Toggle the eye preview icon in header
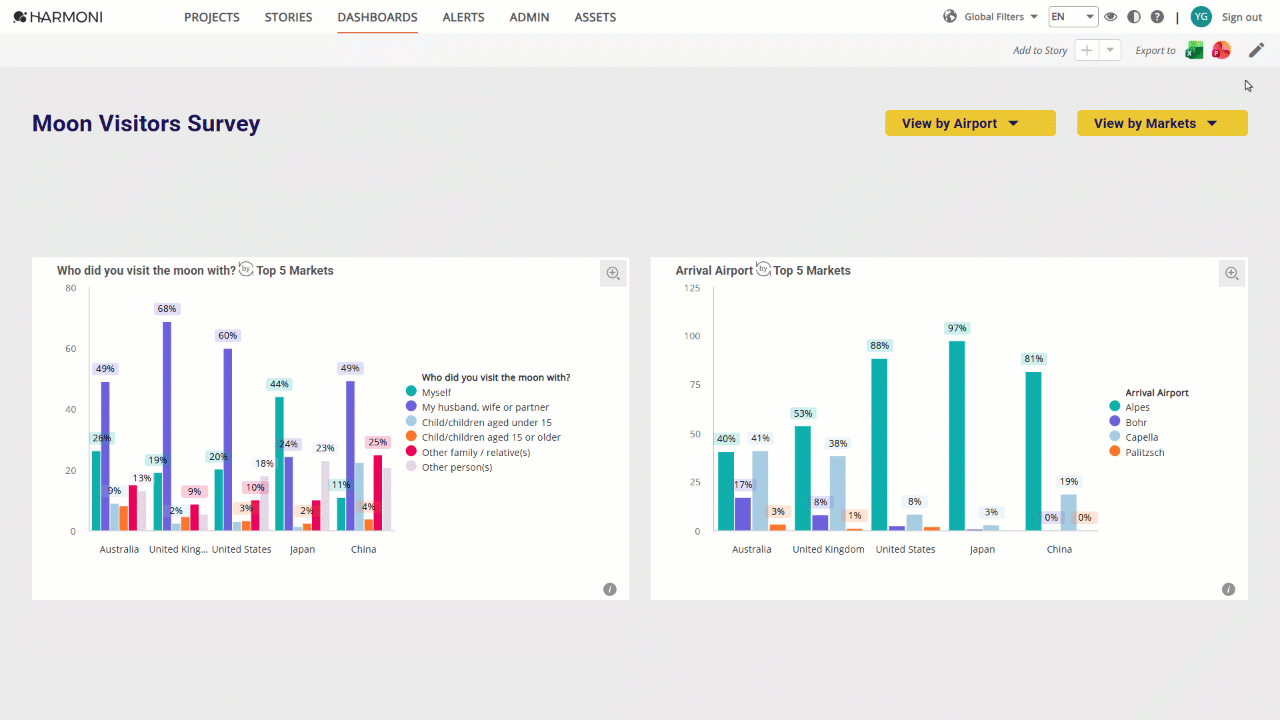This screenshot has width=1280, height=720. click(x=1111, y=17)
